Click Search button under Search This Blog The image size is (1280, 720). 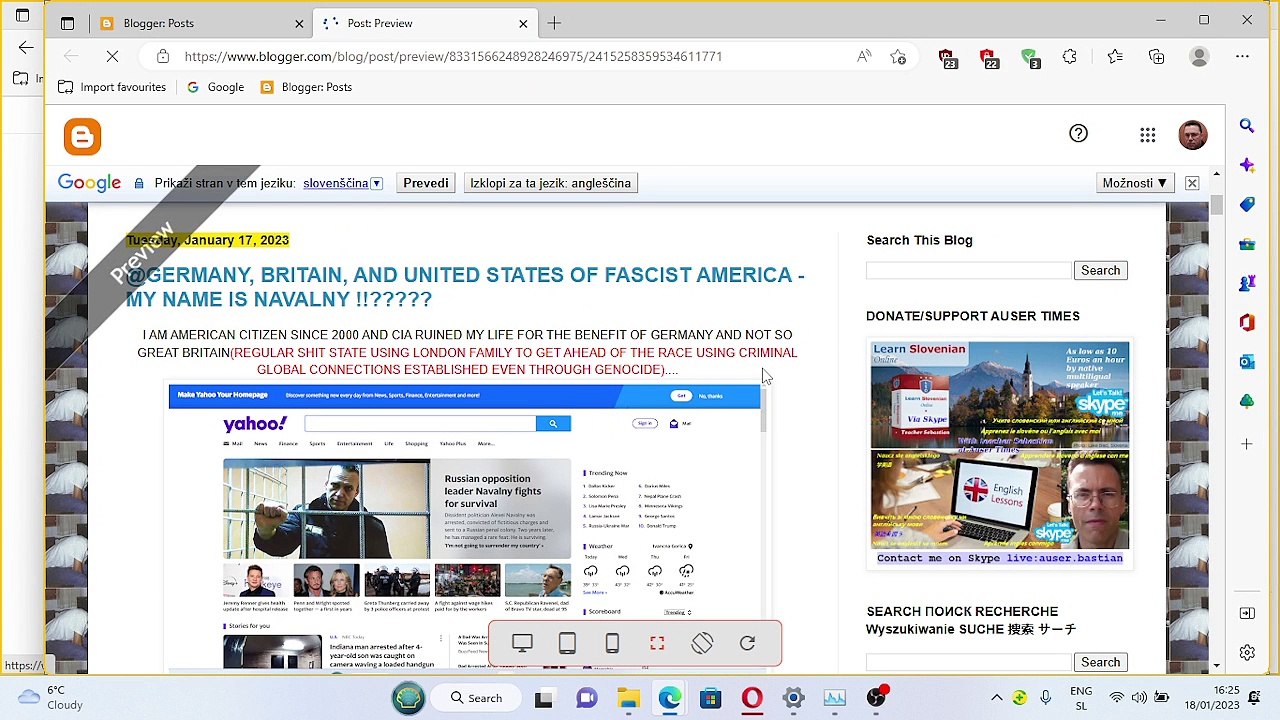[x=1100, y=270]
